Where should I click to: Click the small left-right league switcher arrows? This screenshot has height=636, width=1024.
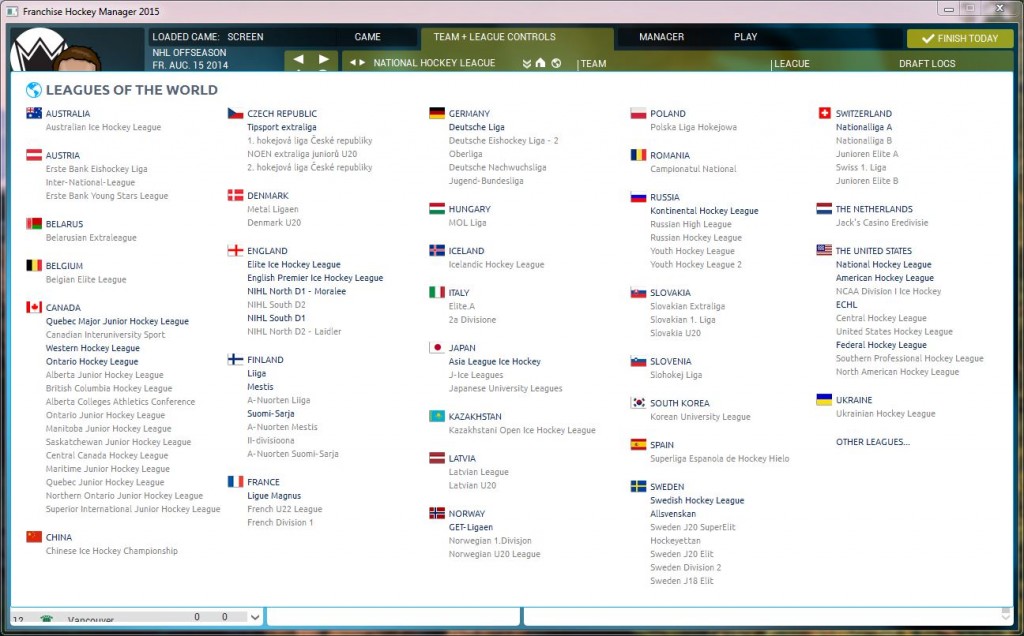[357, 63]
